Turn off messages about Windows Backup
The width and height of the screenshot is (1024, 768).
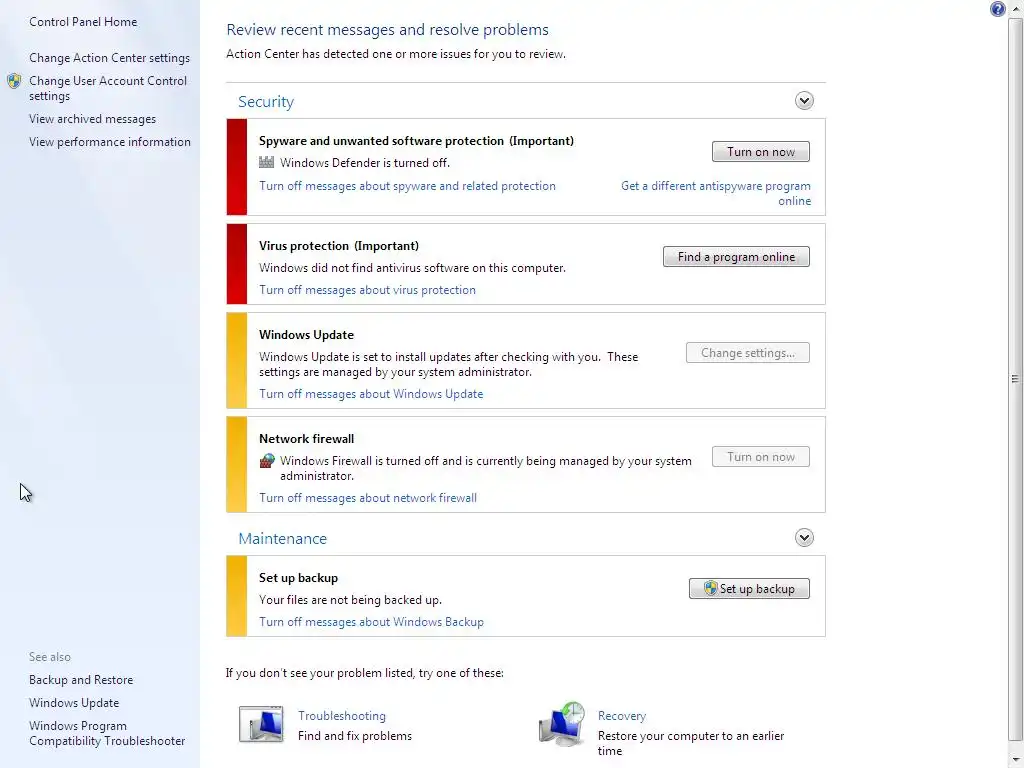pyautogui.click(x=371, y=622)
